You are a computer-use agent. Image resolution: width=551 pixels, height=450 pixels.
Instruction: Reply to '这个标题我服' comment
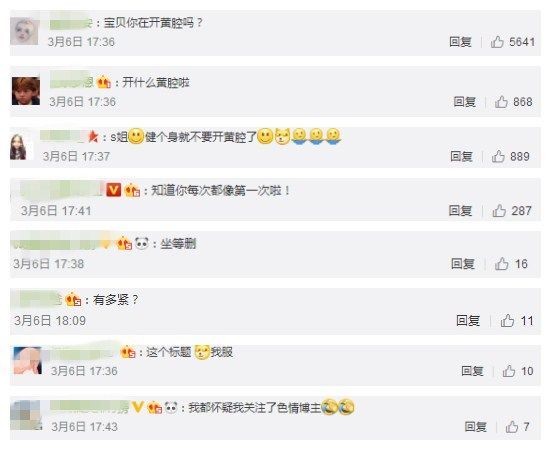[472, 371]
